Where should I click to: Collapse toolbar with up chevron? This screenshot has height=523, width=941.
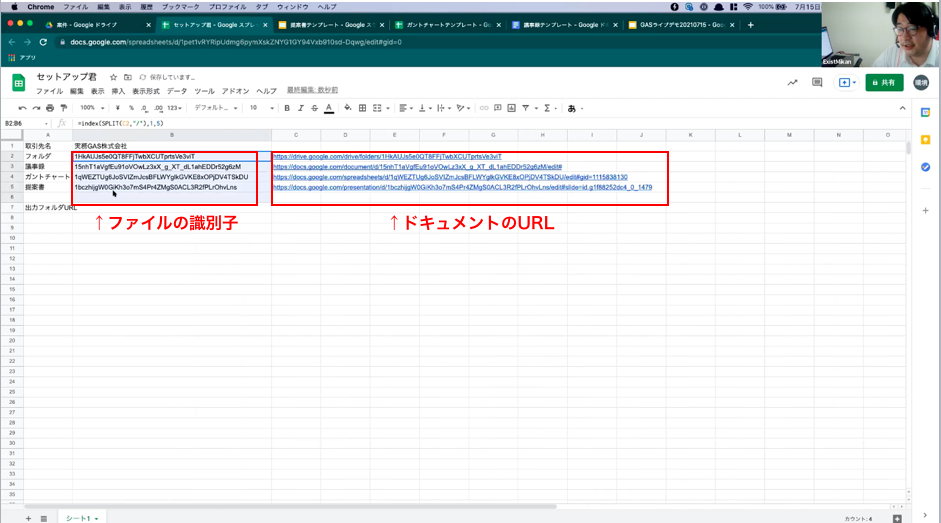[903, 108]
